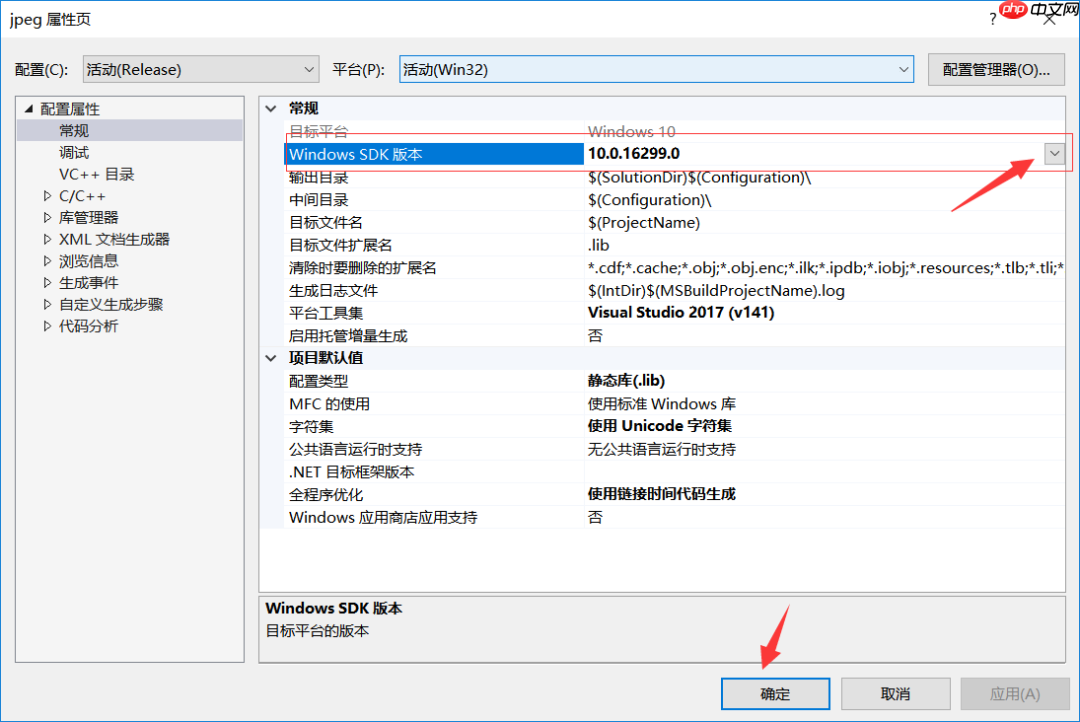The width and height of the screenshot is (1080, 722).
Task: Collapse the 常规 properties section chevron
Action: pos(270,108)
